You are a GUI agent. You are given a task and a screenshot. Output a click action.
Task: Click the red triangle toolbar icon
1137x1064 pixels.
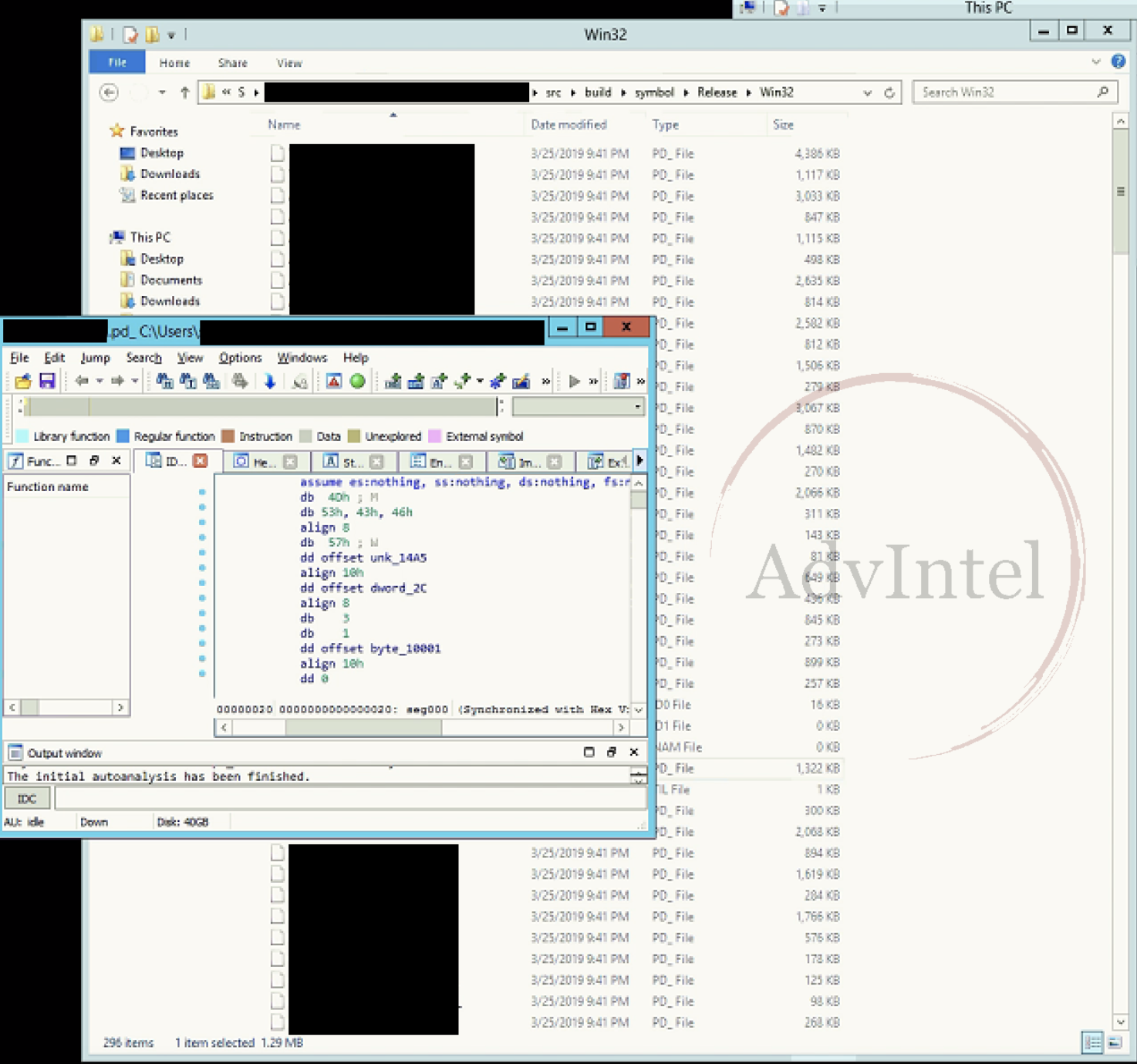(x=333, y=382)
